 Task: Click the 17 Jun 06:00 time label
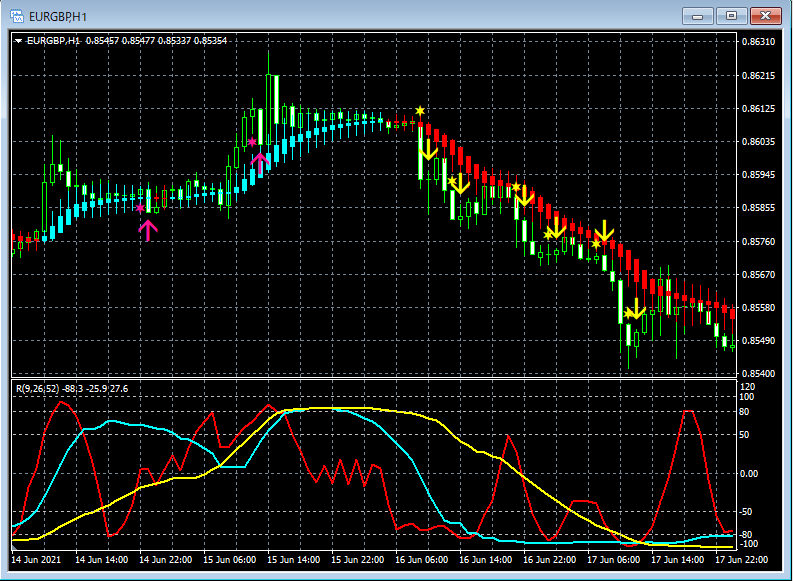coord(613,560)
